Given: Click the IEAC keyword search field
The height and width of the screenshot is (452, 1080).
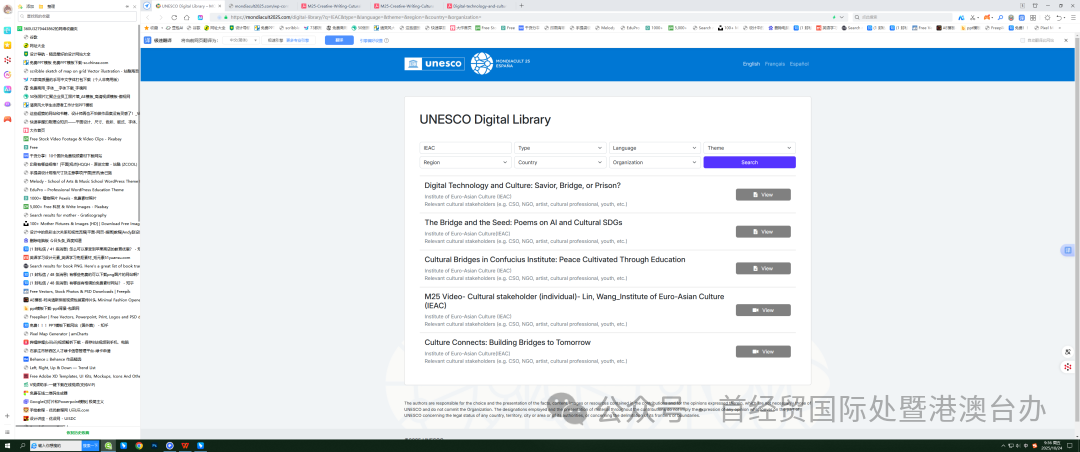Looking at the screenshot, I should coord(466,147).
